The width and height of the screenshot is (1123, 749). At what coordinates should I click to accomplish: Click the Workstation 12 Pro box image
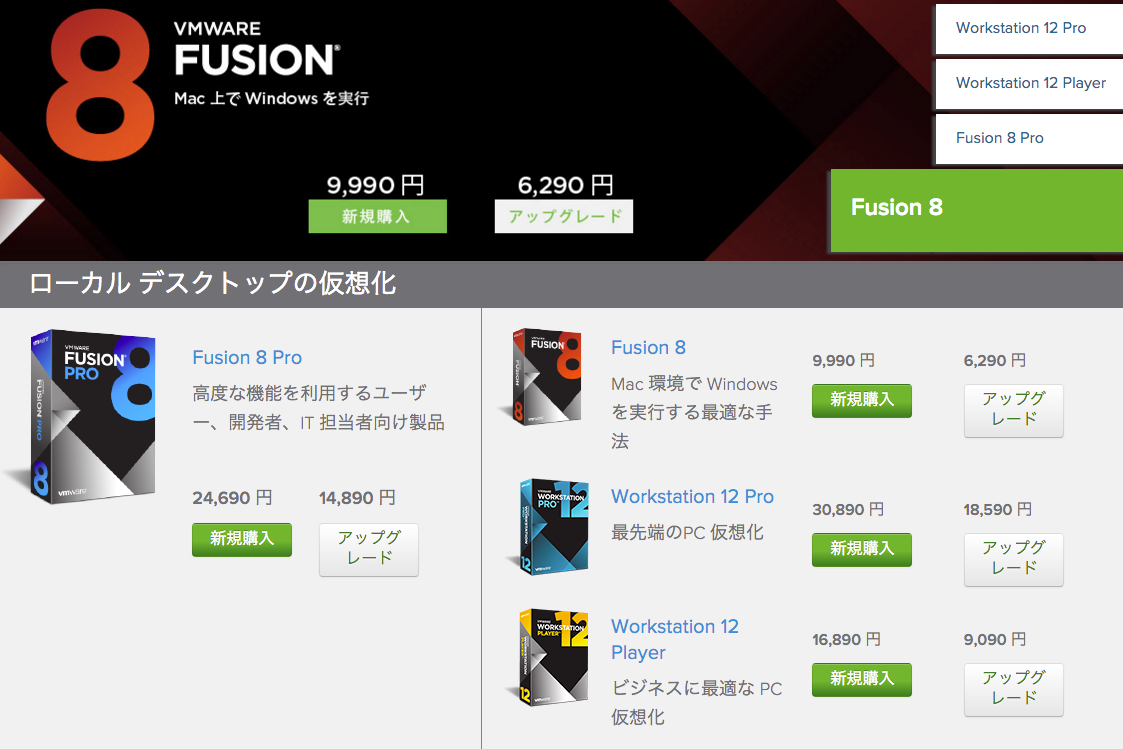(550, 527)
